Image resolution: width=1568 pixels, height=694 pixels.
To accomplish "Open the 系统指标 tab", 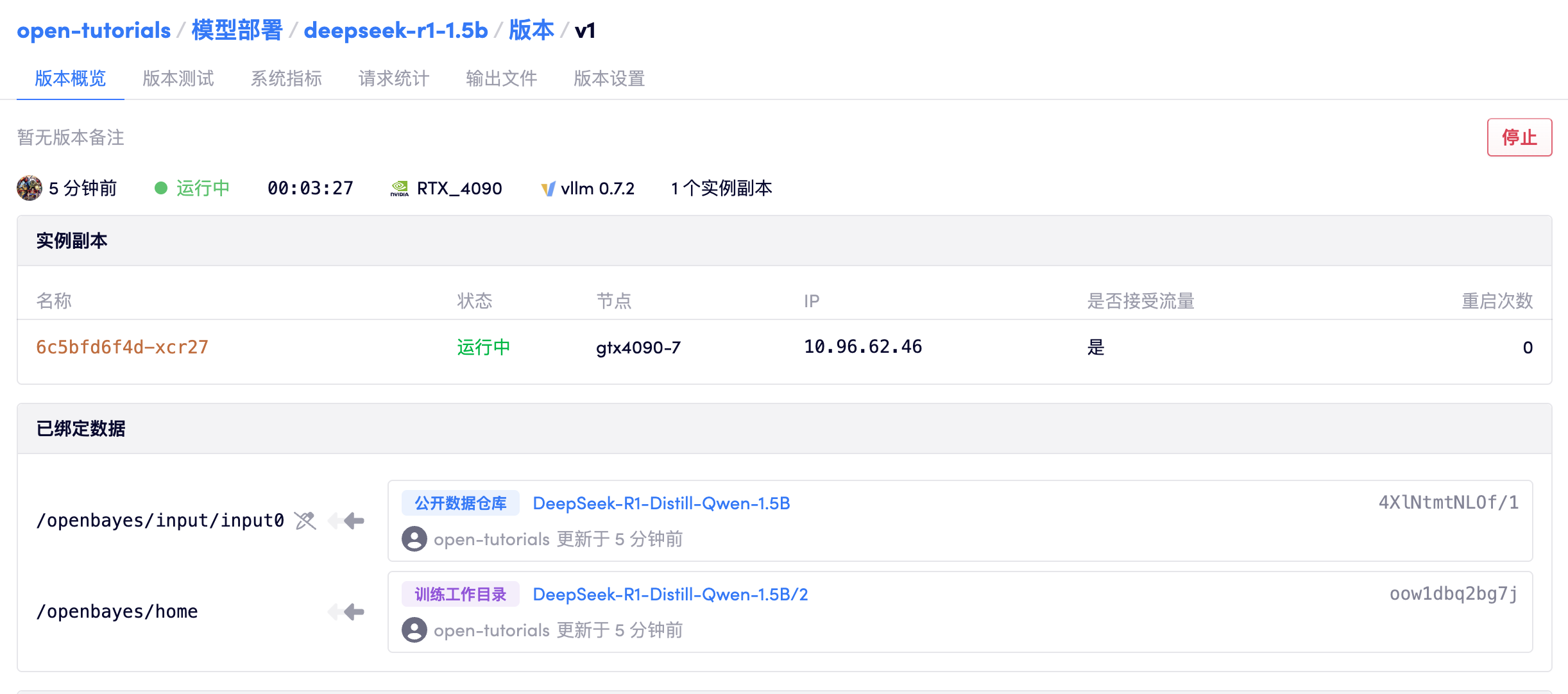I will click(287, 78).
